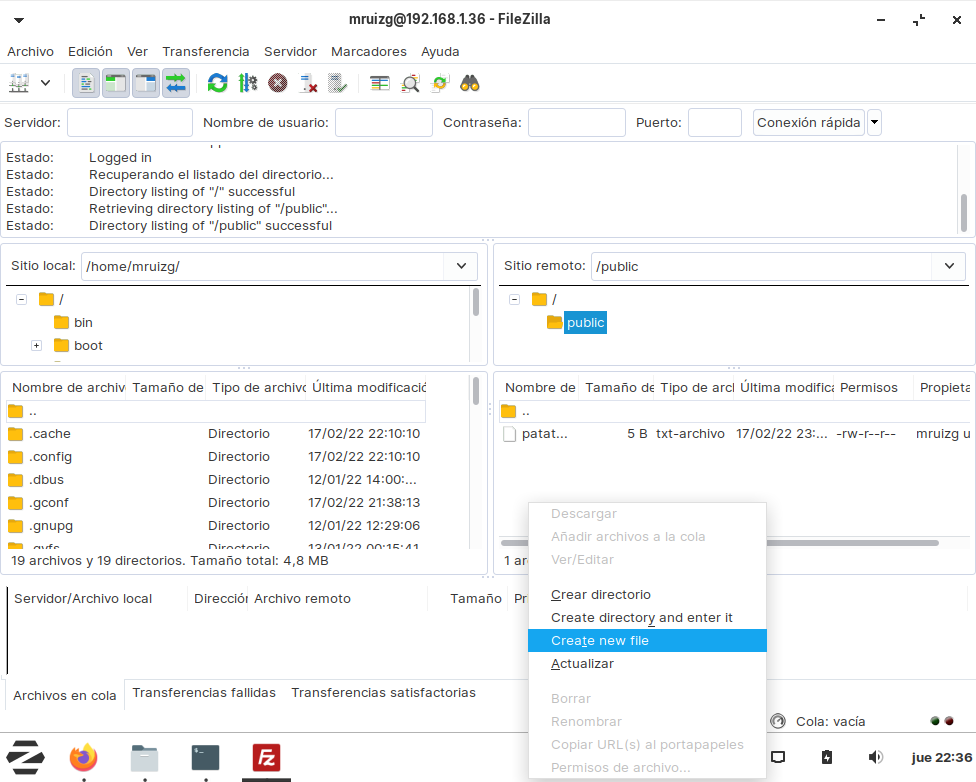Open Site Manager dropdown arrow
976x782 pixels.
pyautogui.click(x=45, y=83)
